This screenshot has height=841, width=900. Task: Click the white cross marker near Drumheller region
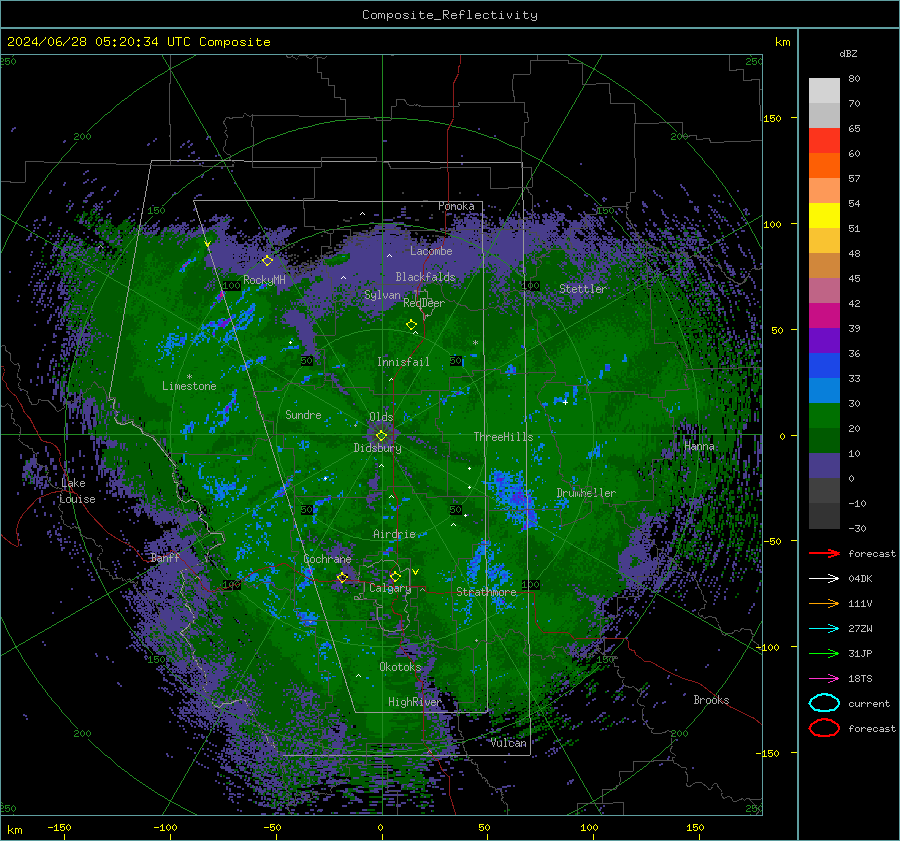(565, 402)
